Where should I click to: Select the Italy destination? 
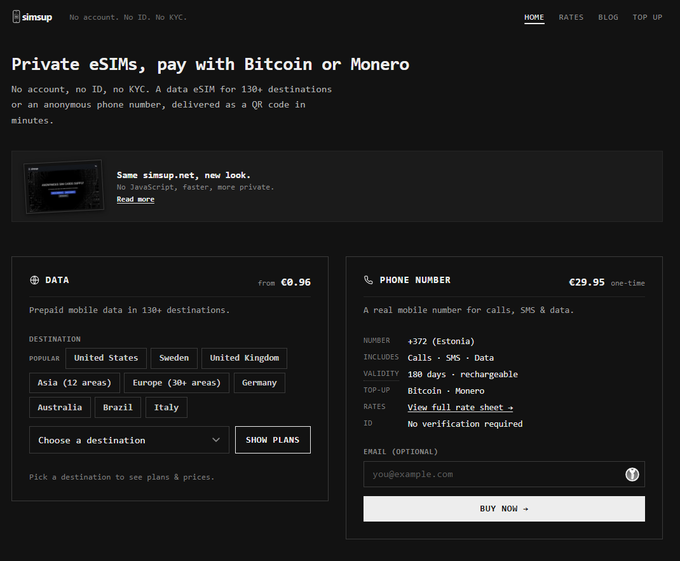click(x=167, y=408)
